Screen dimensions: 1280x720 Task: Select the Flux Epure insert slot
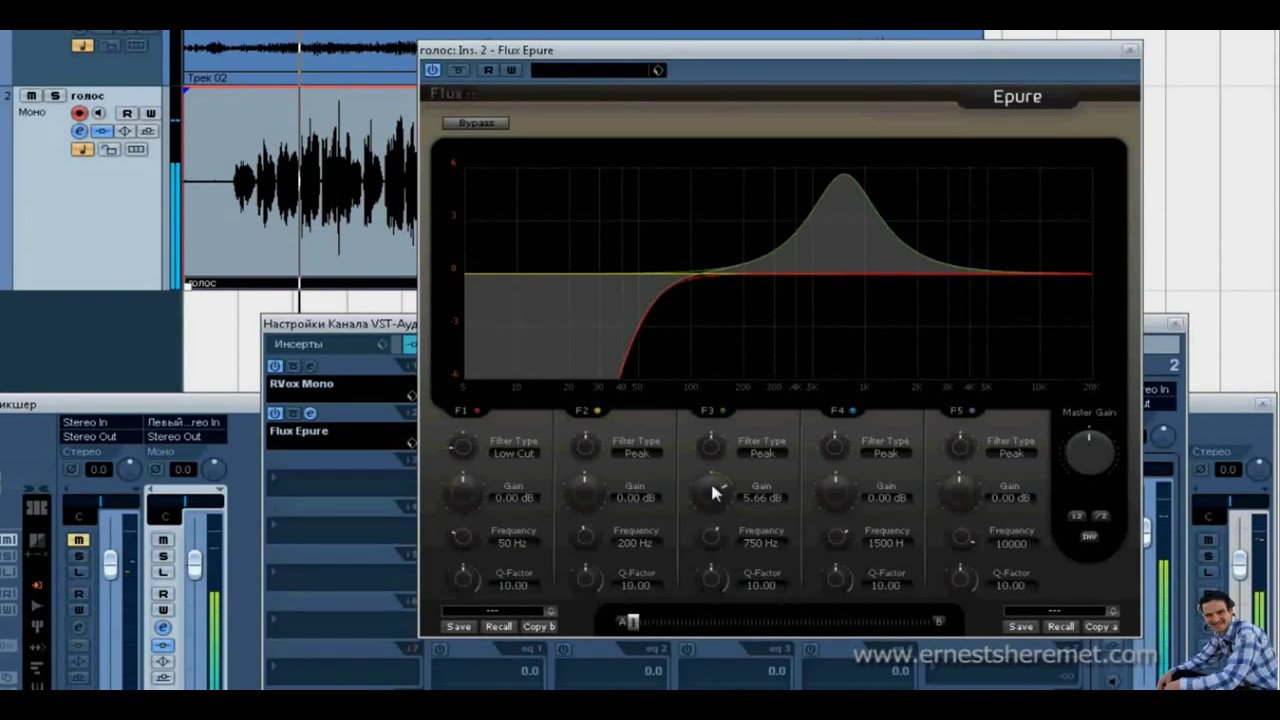pyautogui.click(x=340, y=437)
